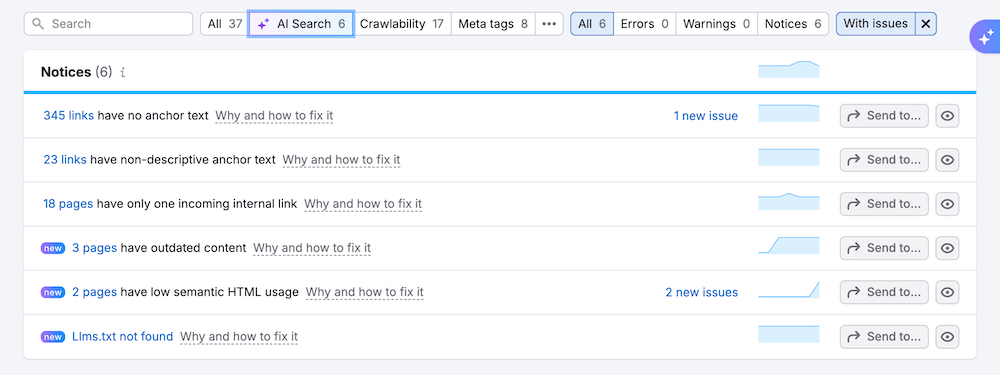Click the sparkle icon on AI Search tab

[263, 24]
